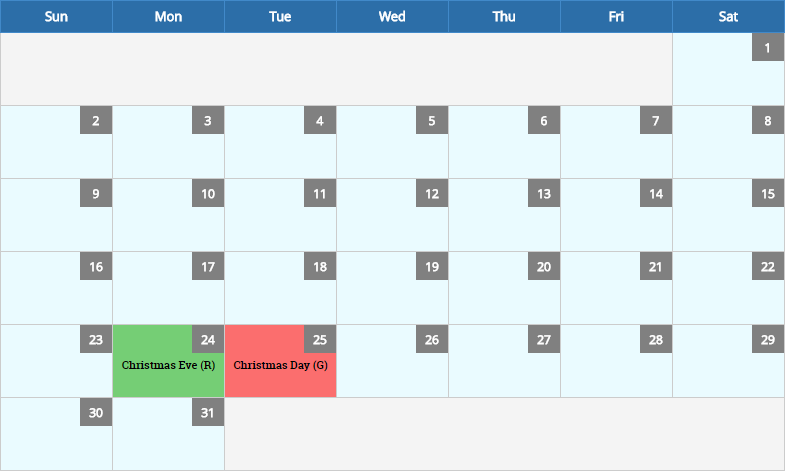Select date badge number 12
The height and width of the screenshot is (471, 788).
click(432, 194)
